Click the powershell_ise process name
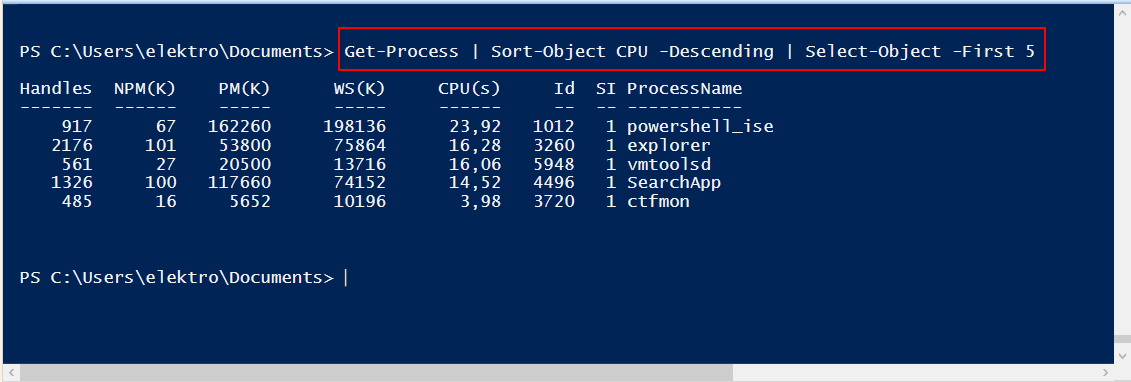 point(700,127)
